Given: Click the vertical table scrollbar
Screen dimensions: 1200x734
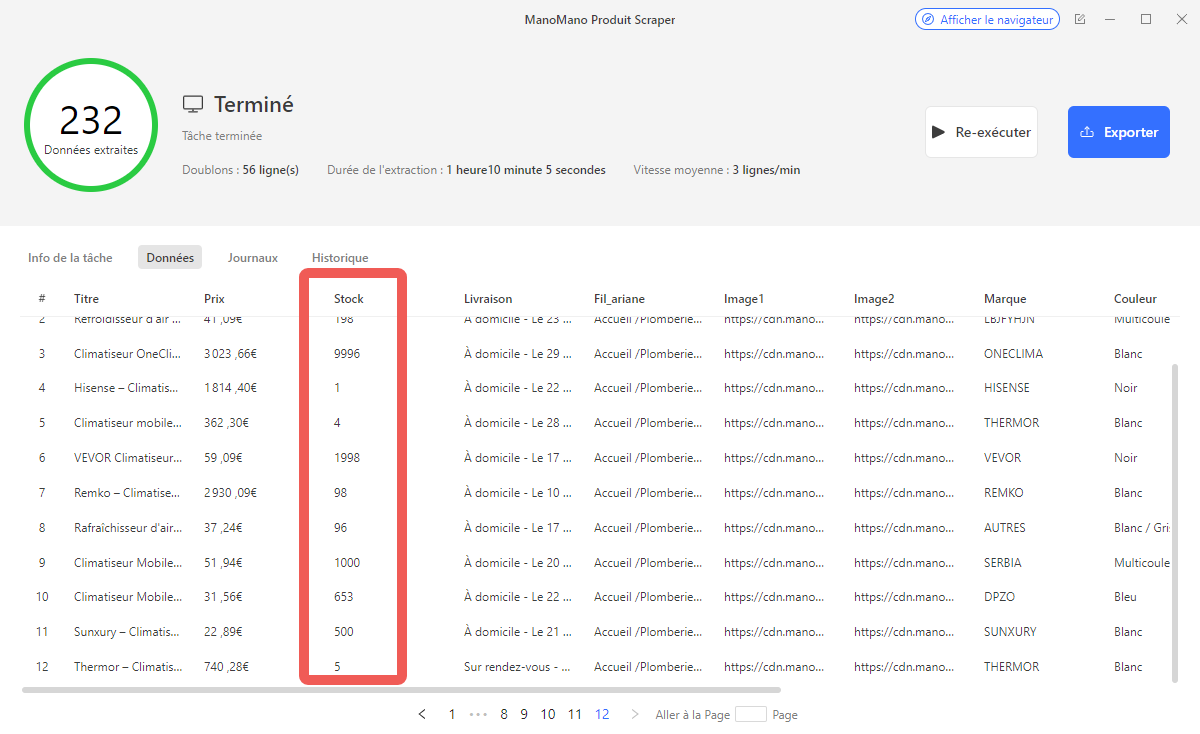Looking at the screenshot, I should 1174,522.
